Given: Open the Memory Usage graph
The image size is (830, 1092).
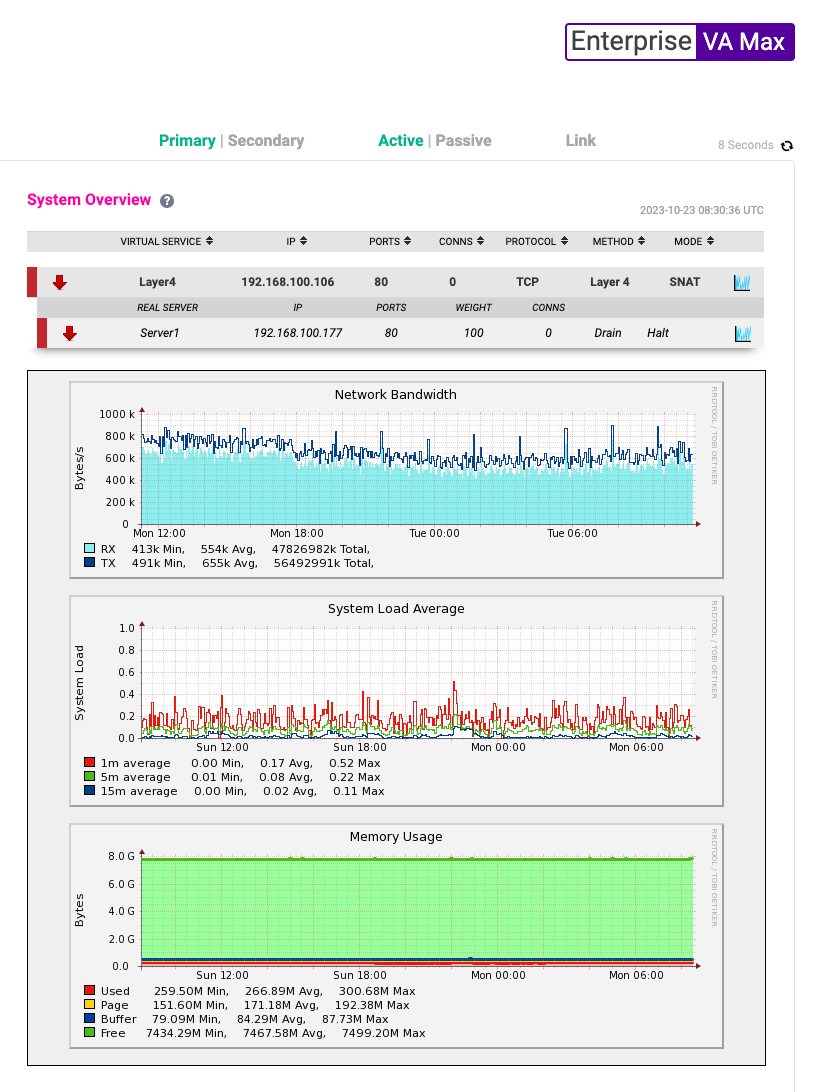Looking at the screenshot, I should [396, 935].
